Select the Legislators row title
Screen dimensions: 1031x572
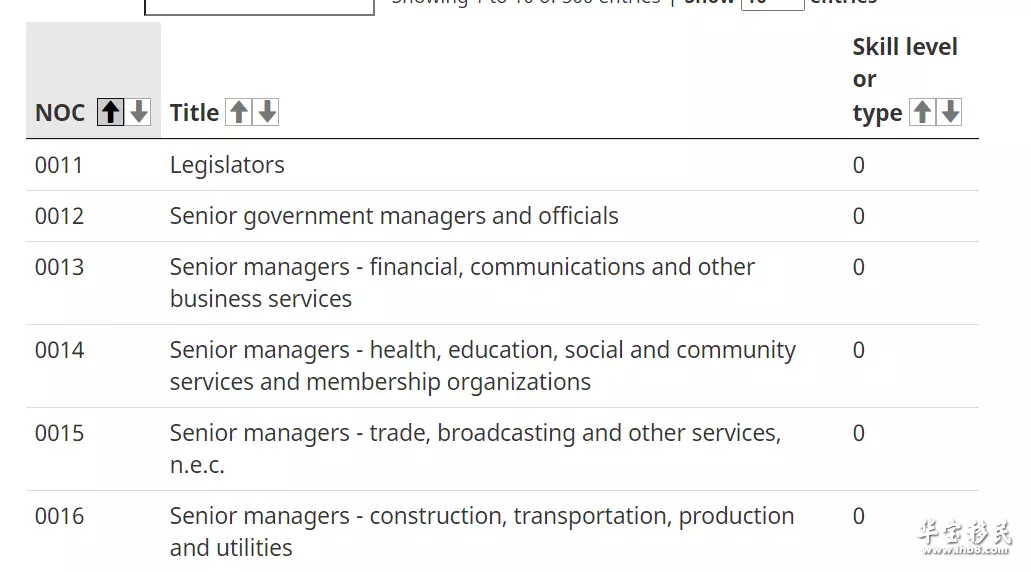(x=227, y=165)
